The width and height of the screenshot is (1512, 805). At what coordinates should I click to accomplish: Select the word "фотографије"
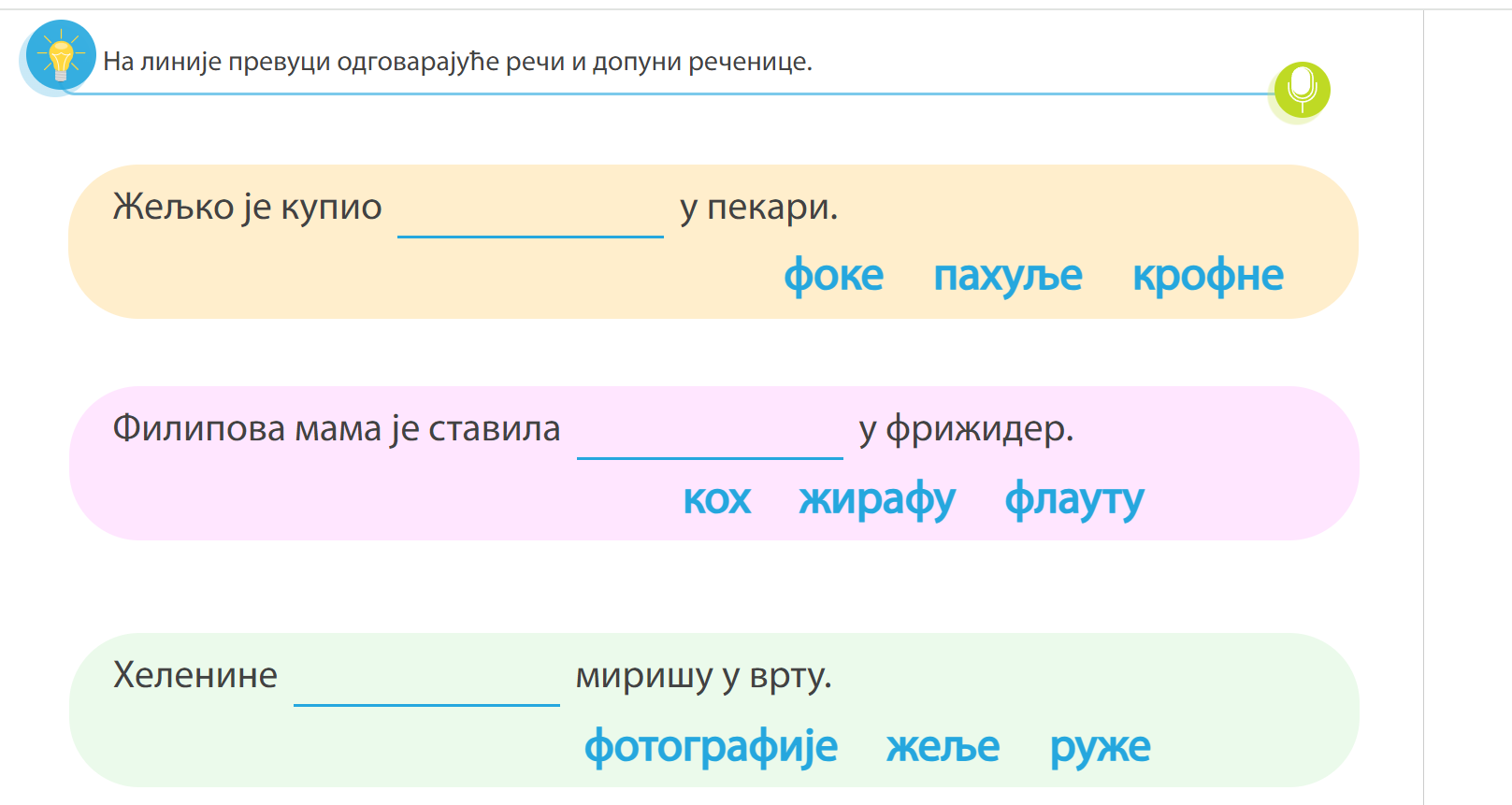tap(711, 747)
